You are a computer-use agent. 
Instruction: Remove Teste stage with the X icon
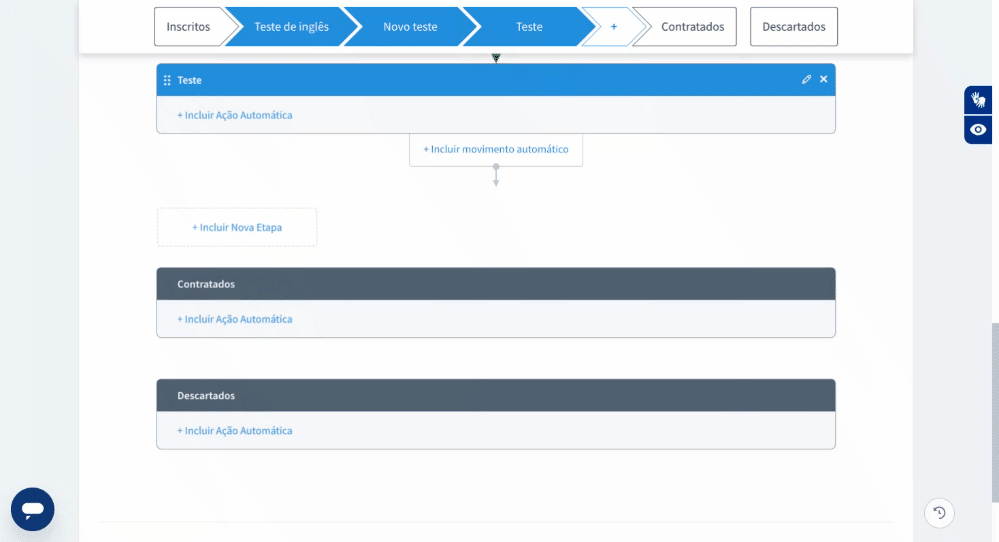(824, 80)
